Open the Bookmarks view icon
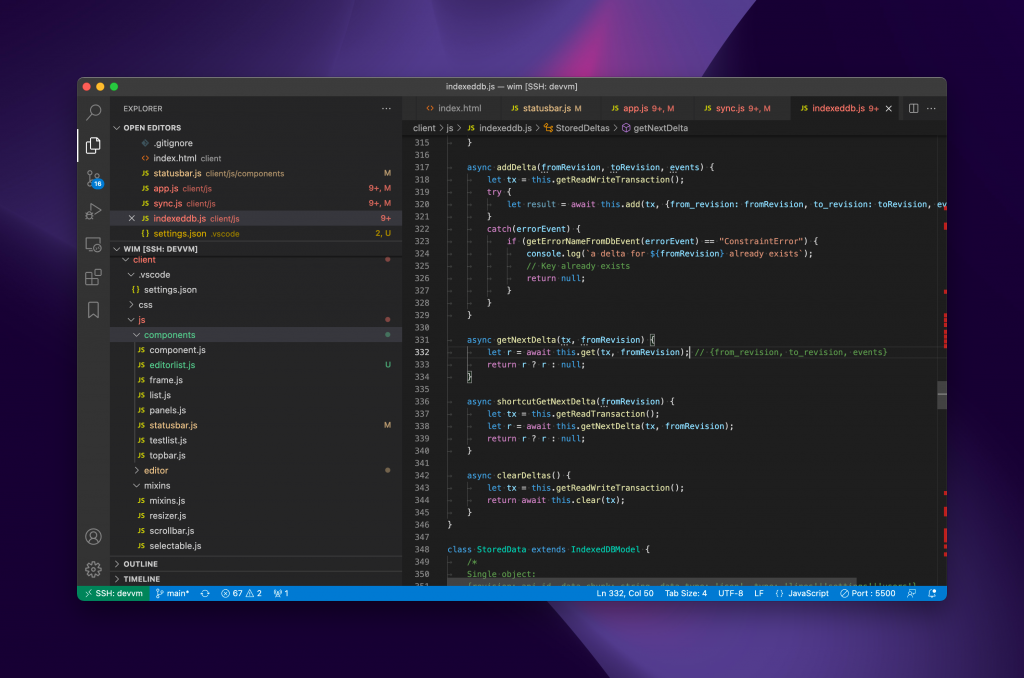The image size is (1024, 678). click(x=93, y=310)
